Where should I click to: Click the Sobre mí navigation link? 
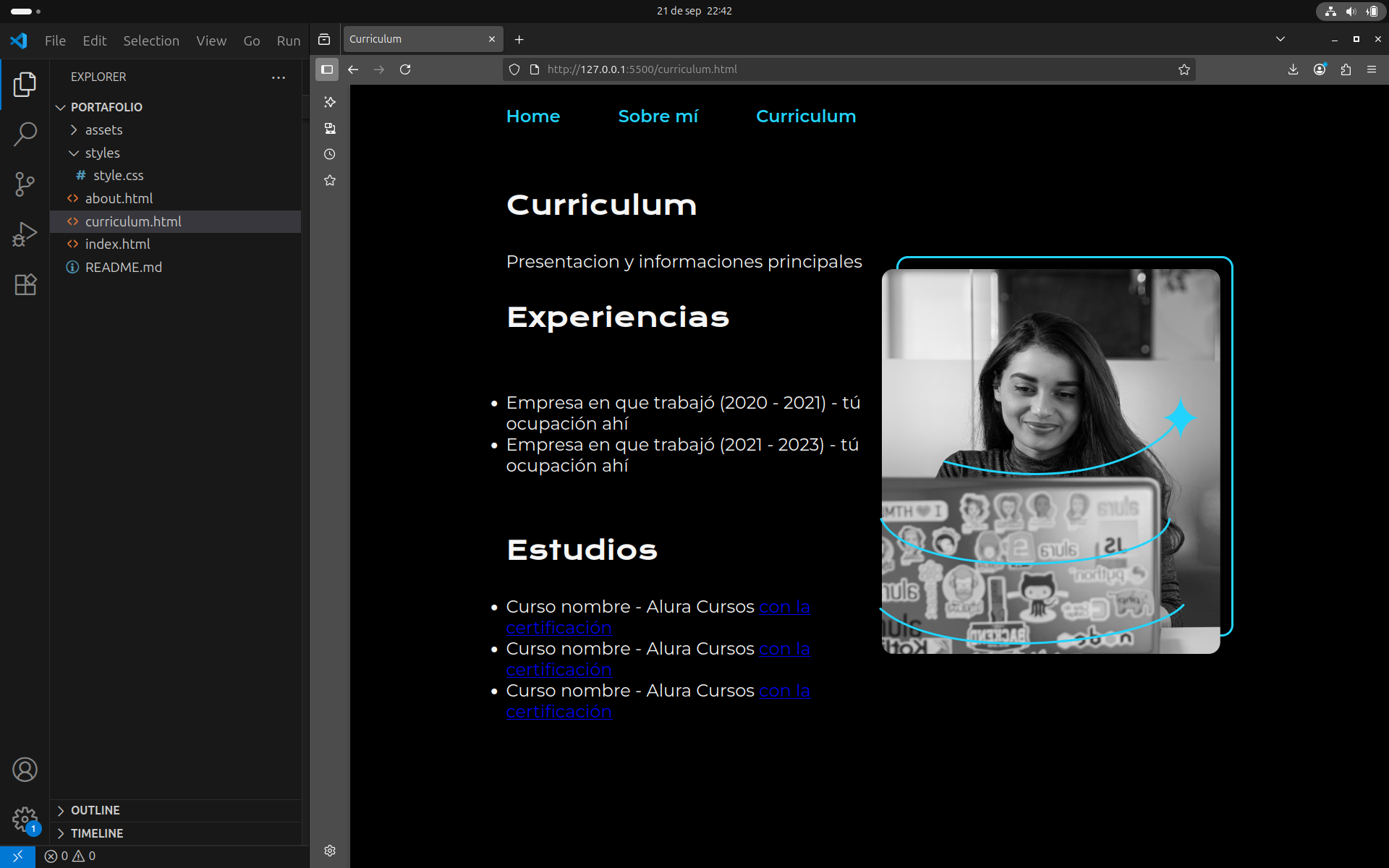tap(658, 116)
